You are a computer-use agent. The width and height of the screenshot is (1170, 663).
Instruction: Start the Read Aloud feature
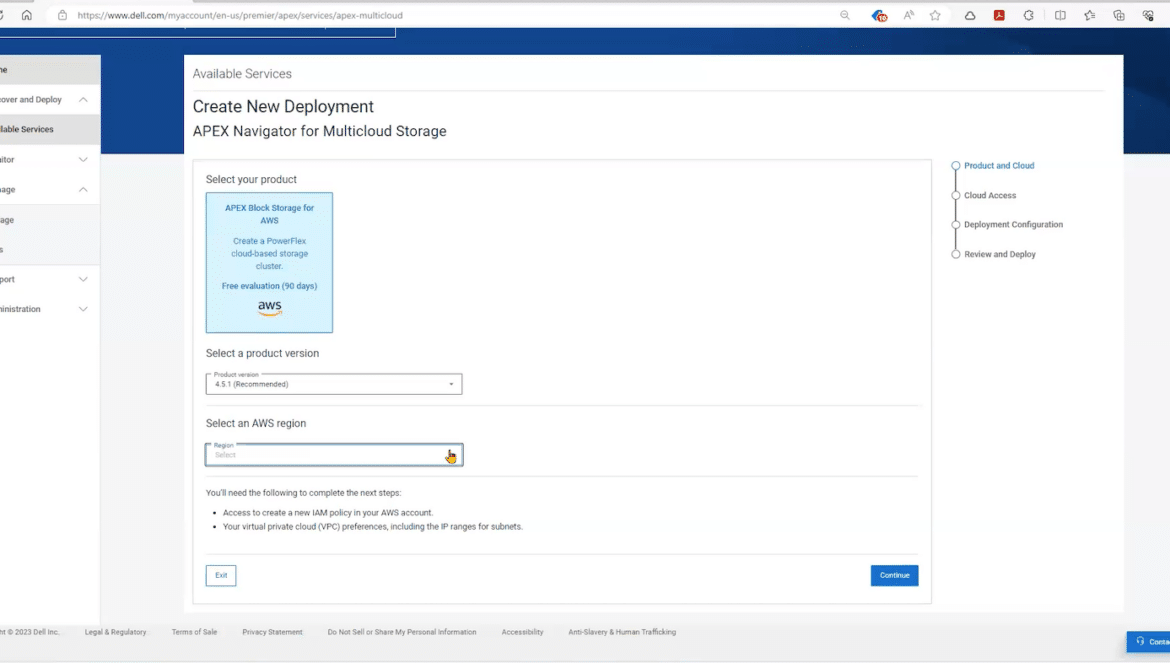click(909, 15)
